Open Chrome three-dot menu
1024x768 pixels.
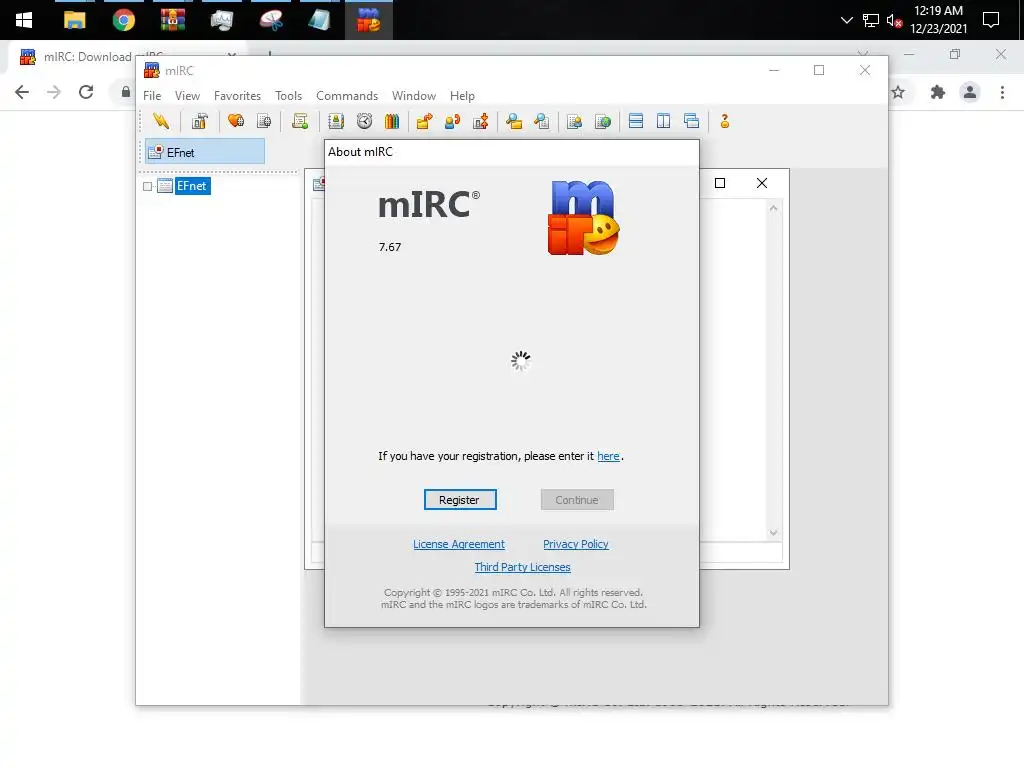tap(1002, 93)
